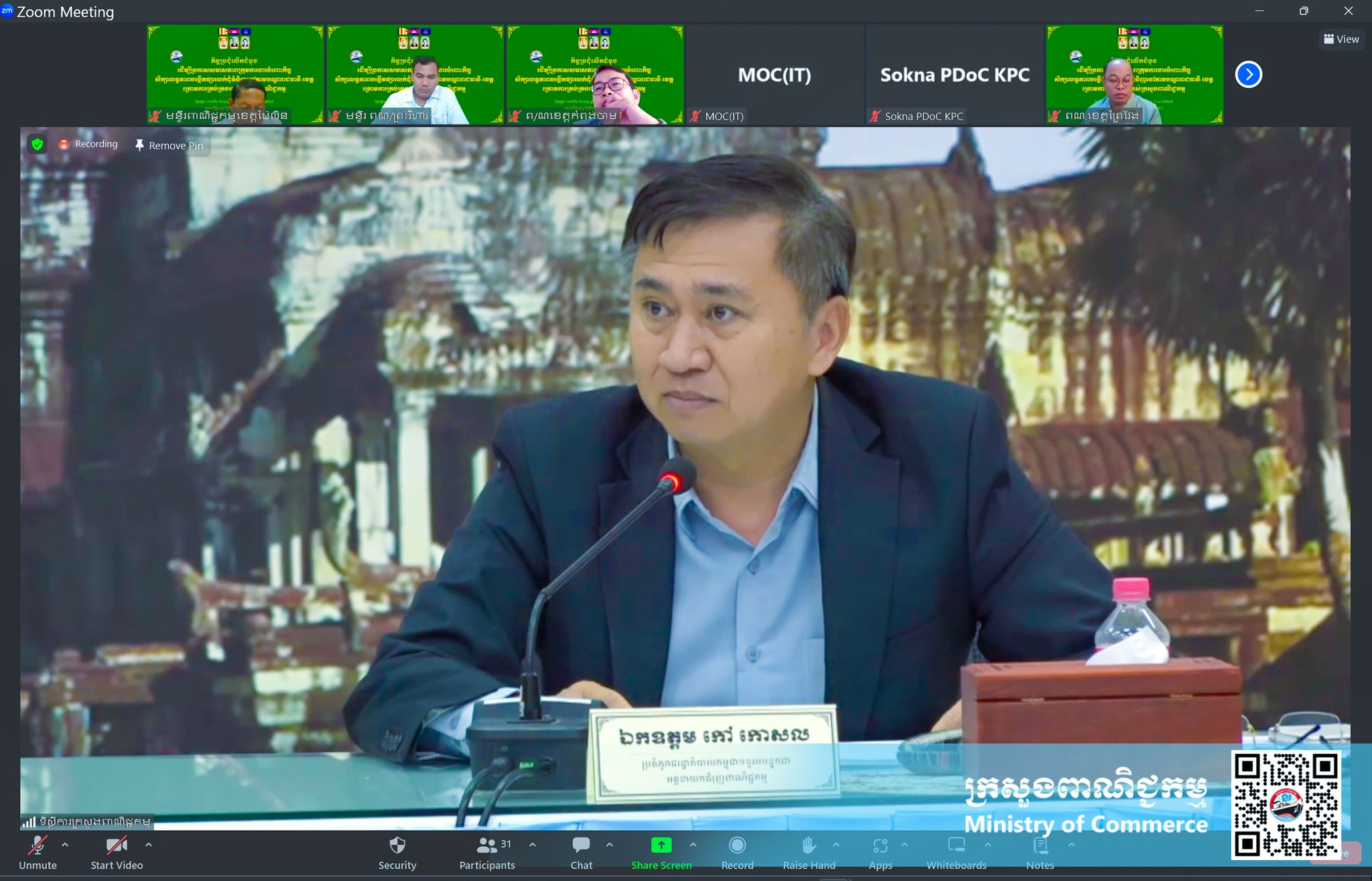Open the Security shield icon
The height and width of the screenshot is (881, 1372).
tap(397, 846)
